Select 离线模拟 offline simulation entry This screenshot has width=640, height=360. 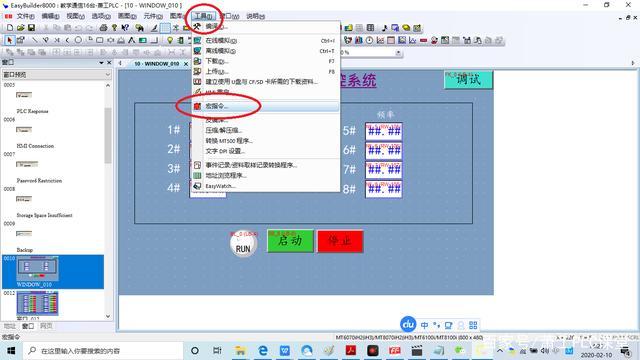(265, 51)
